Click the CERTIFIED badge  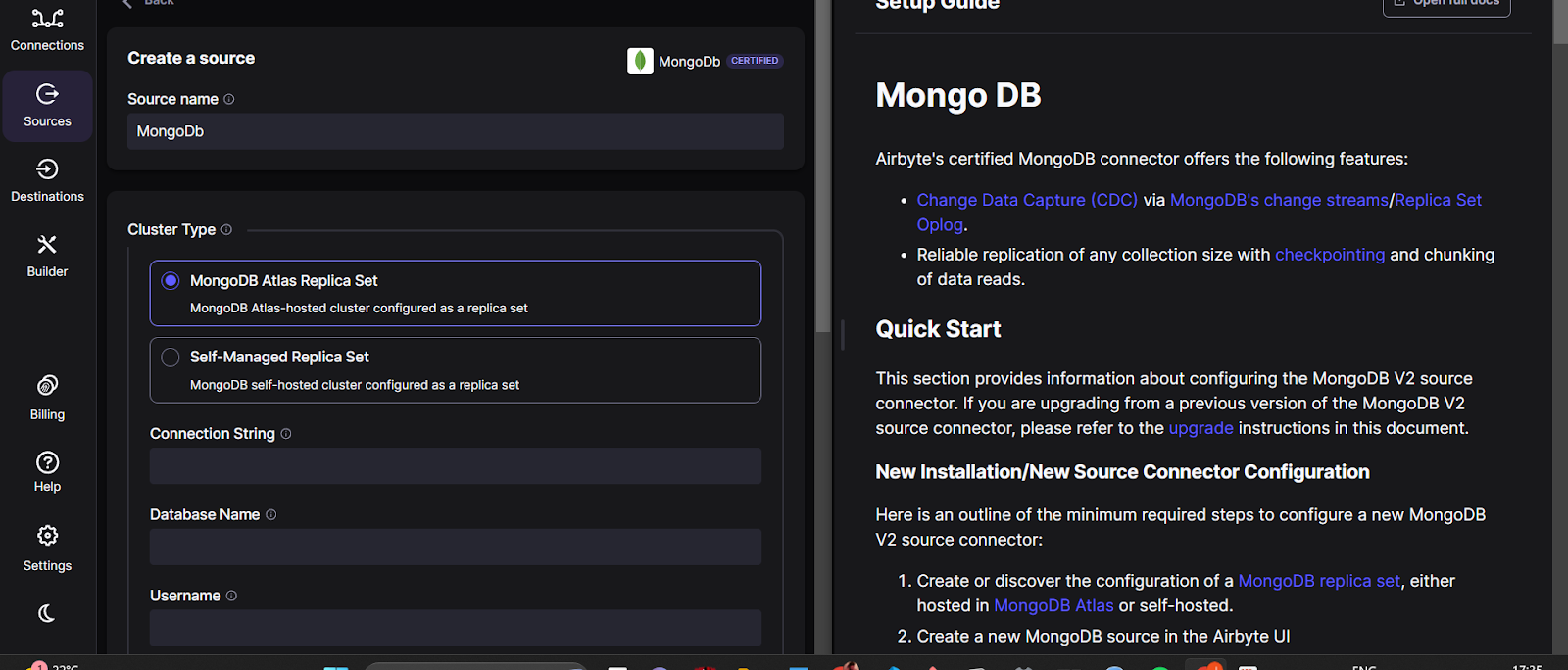[x=755, y=61]
